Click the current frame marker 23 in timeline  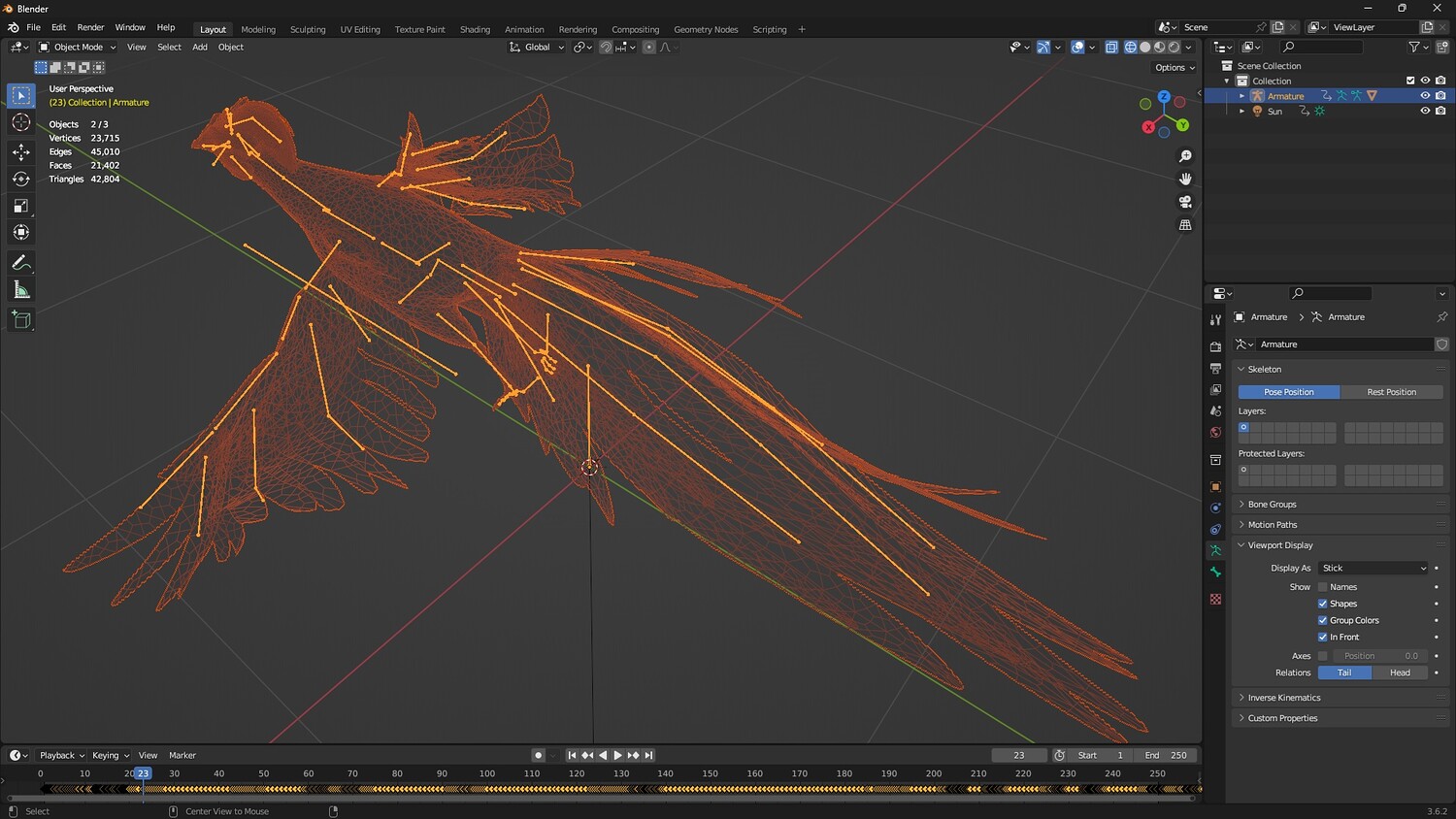pos(143,773)
